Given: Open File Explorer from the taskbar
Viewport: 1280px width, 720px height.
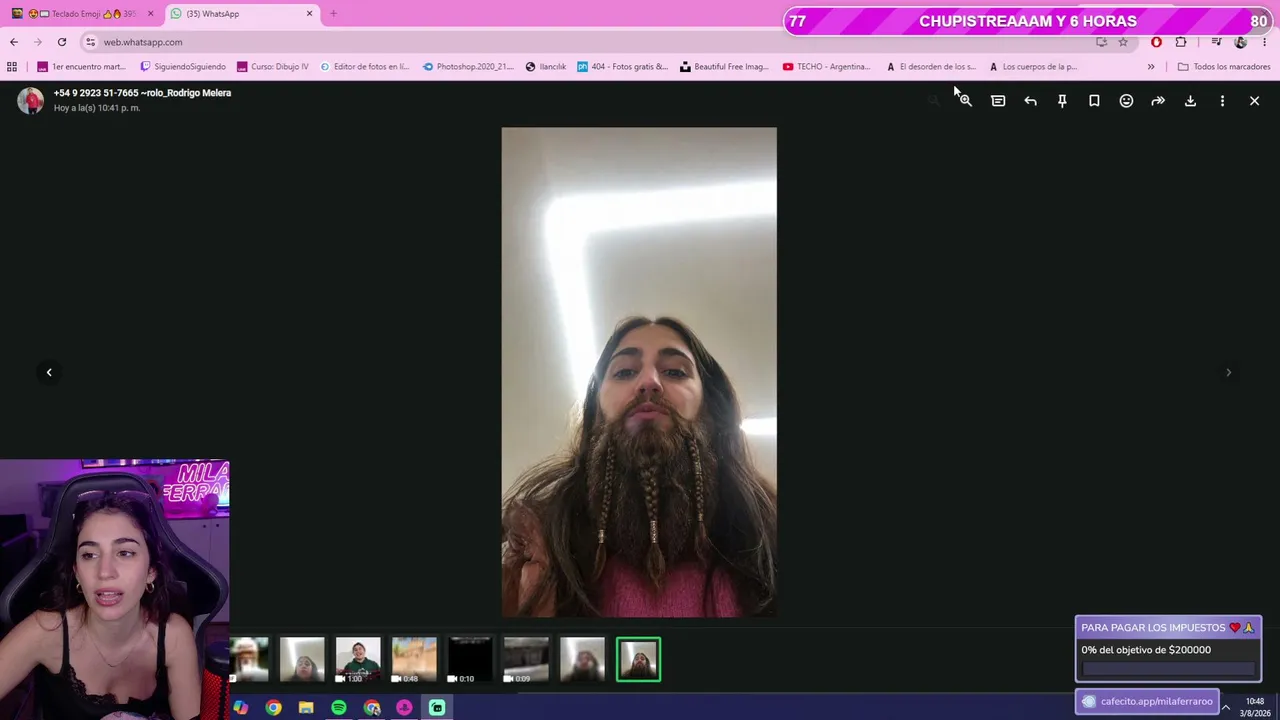Looking at the screenshot, I should point(306,708).
